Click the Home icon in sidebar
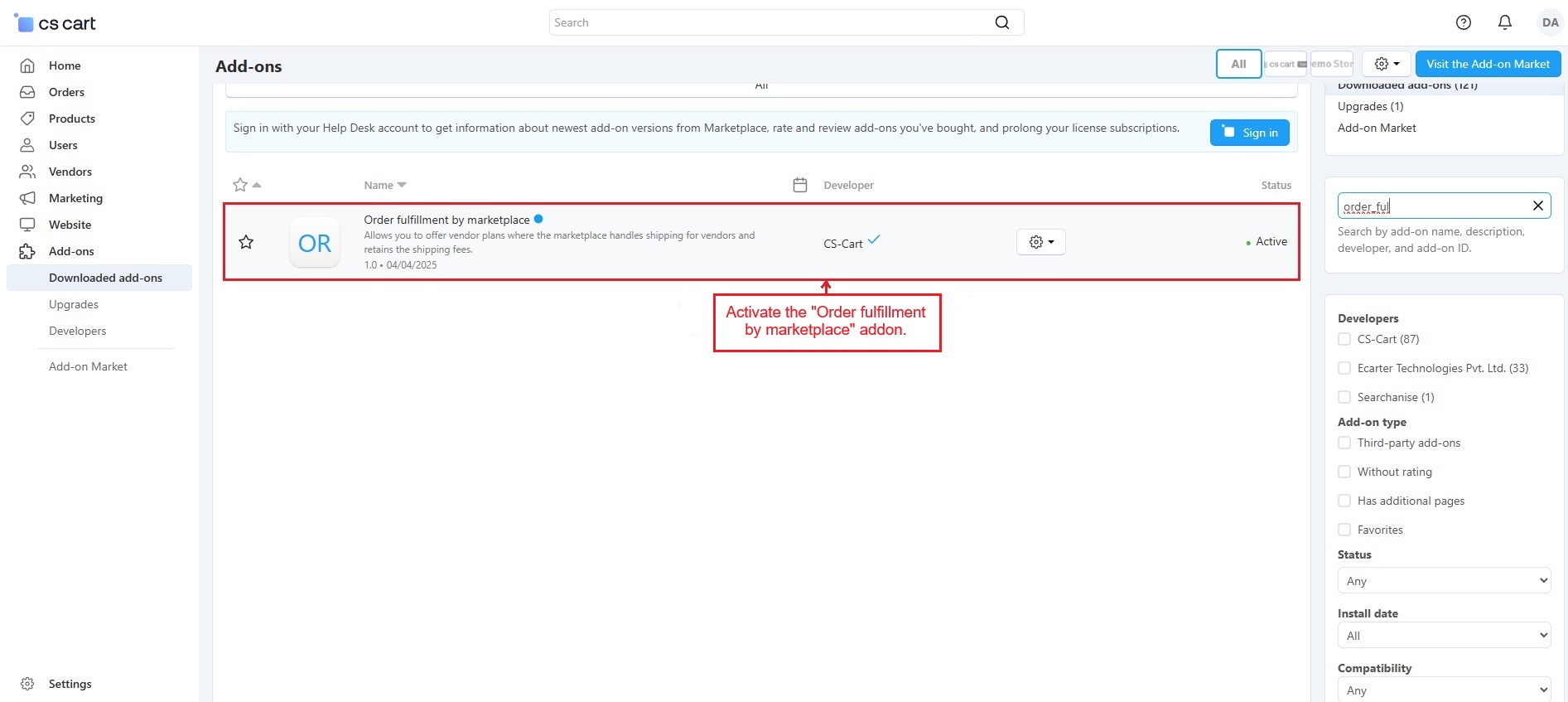Screen dimensions: 1568x702 (27, 65)
